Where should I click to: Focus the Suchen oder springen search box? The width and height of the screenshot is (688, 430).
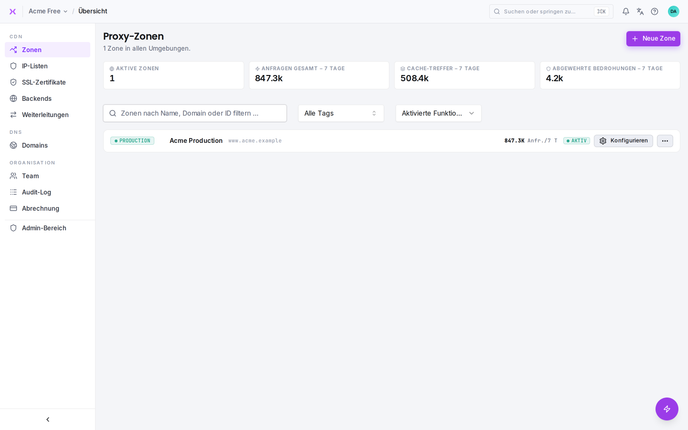(x=551, y=11)
